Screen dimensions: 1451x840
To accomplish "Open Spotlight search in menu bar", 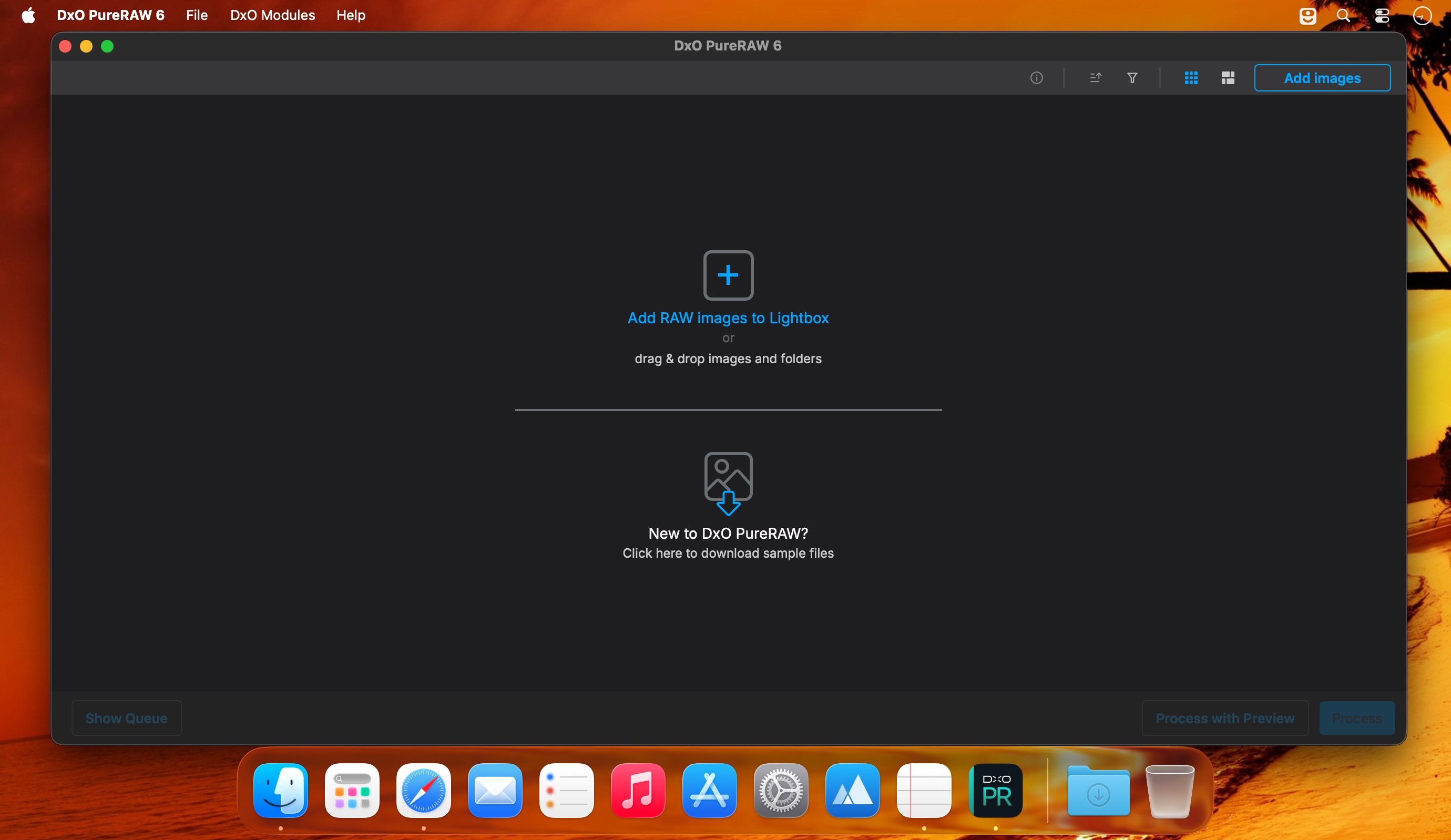I will [1343, 16].
